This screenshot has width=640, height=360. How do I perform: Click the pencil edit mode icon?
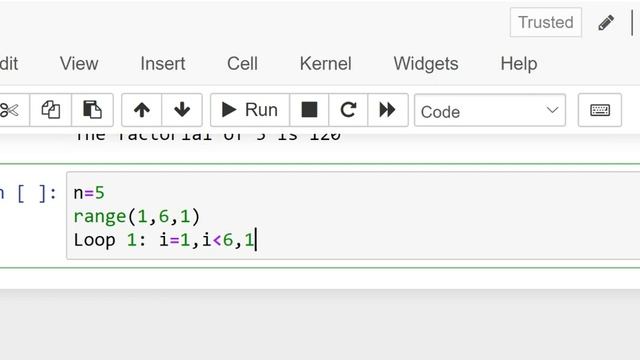pyautogui.click(x=606, y=22)
